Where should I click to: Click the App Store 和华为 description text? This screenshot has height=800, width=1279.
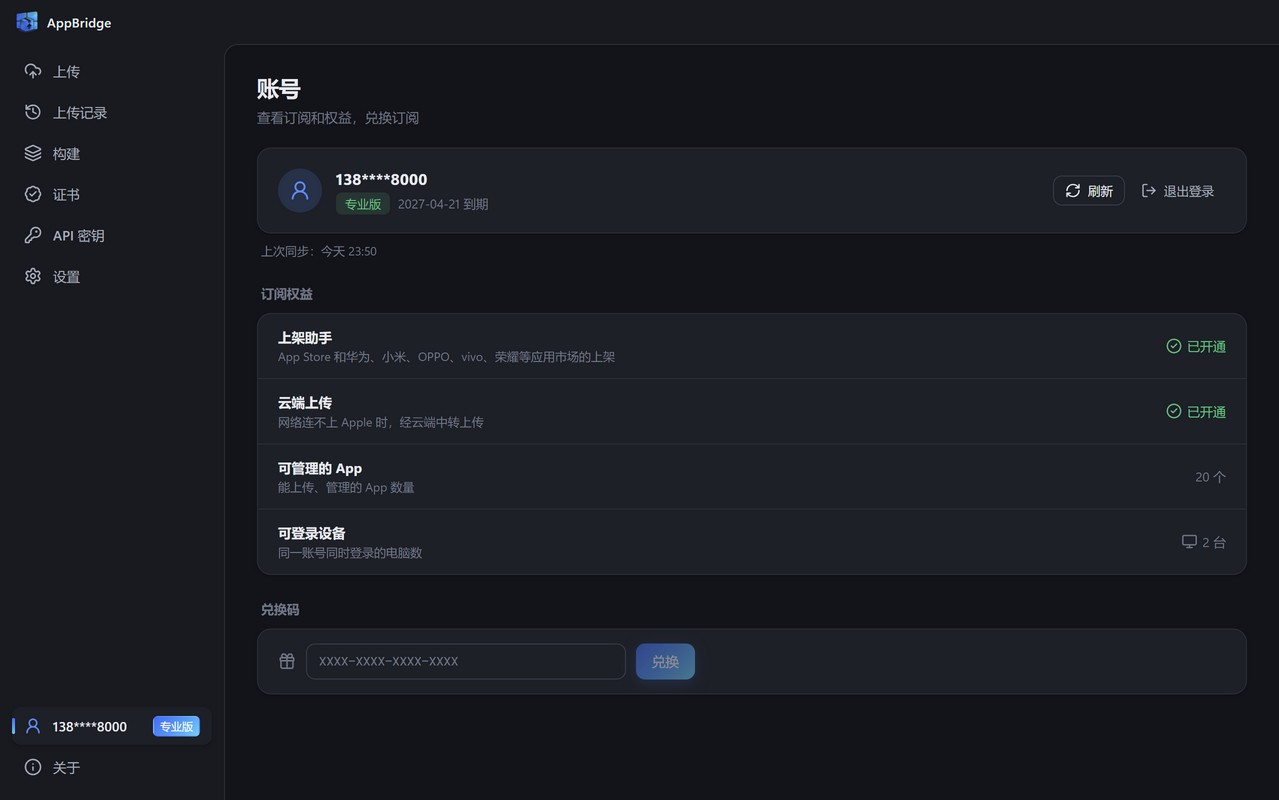[x=446, y=357]
